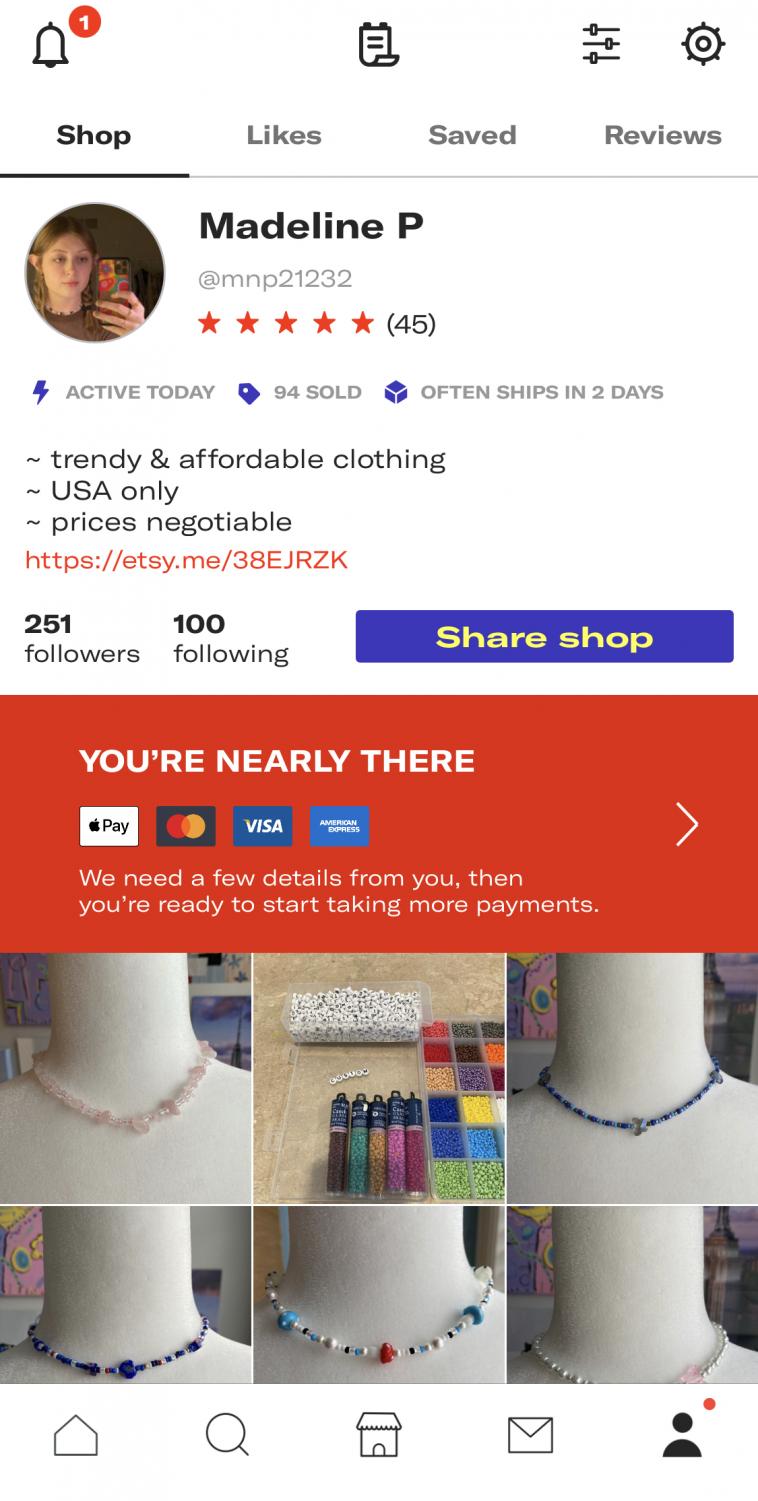Image resolution: width=758 pixels, height=1501 pixels.
Task: Switch to the Reviews tab
Action: (x=663, y=135)
